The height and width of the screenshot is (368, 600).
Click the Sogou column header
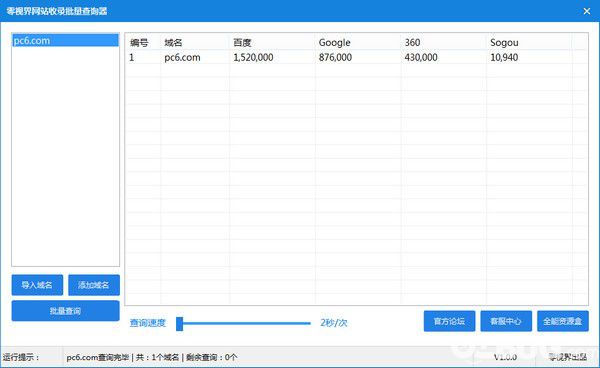point(504,42)
